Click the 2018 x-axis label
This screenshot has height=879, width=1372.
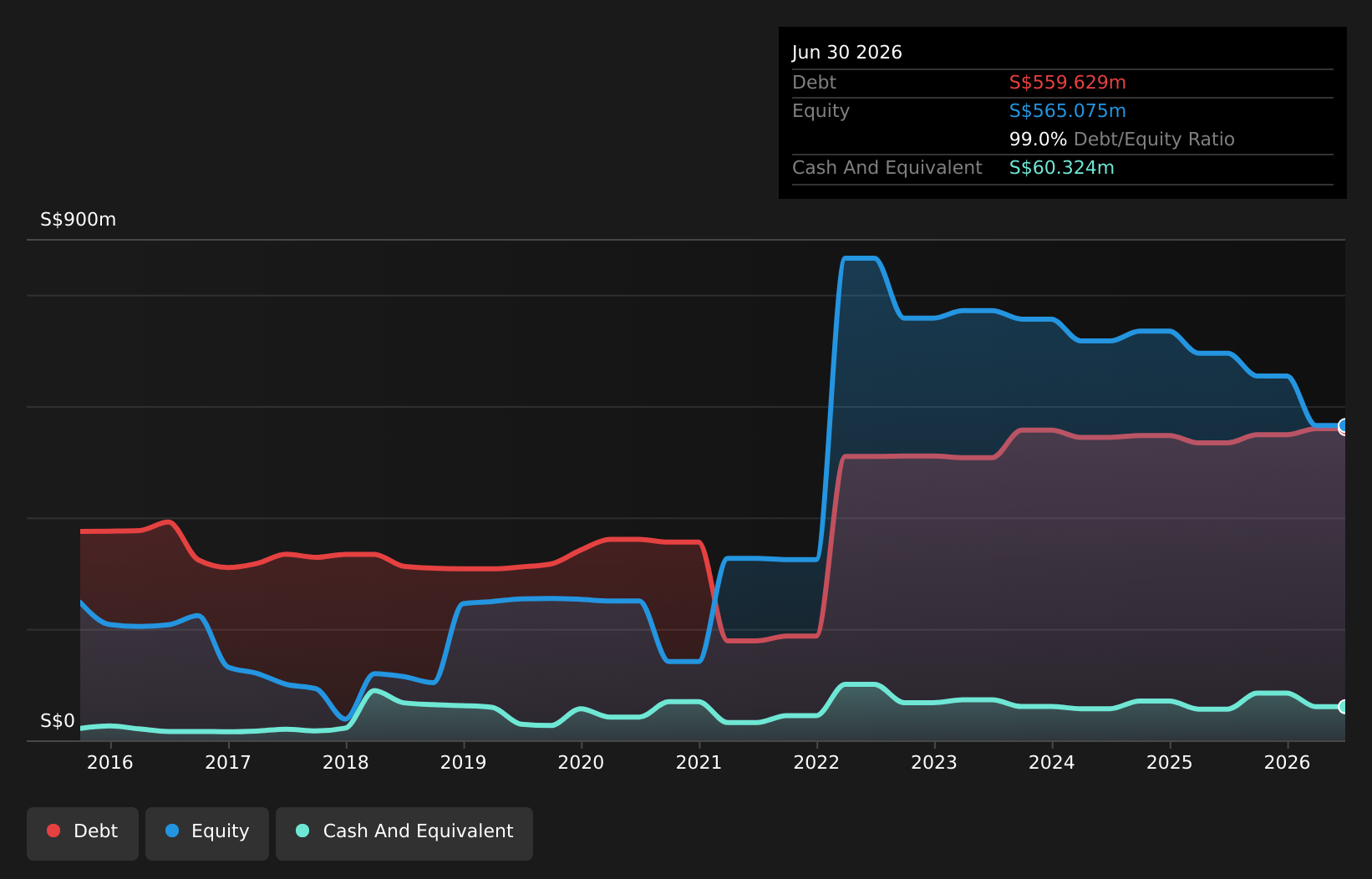(346, 762)
